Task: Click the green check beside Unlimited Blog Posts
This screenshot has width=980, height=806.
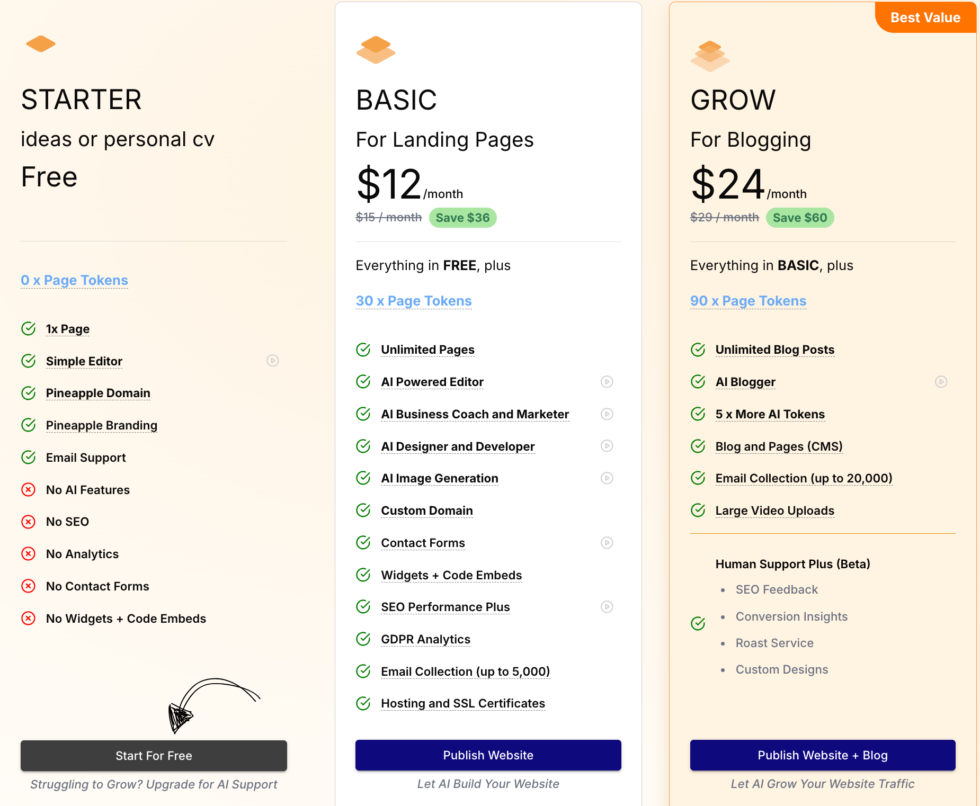Action: (697, 349)
